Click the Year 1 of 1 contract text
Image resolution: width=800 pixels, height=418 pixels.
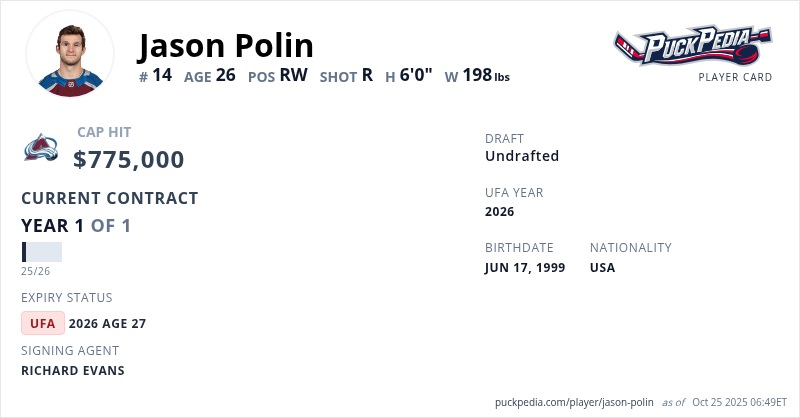click(x=76, y=226)
